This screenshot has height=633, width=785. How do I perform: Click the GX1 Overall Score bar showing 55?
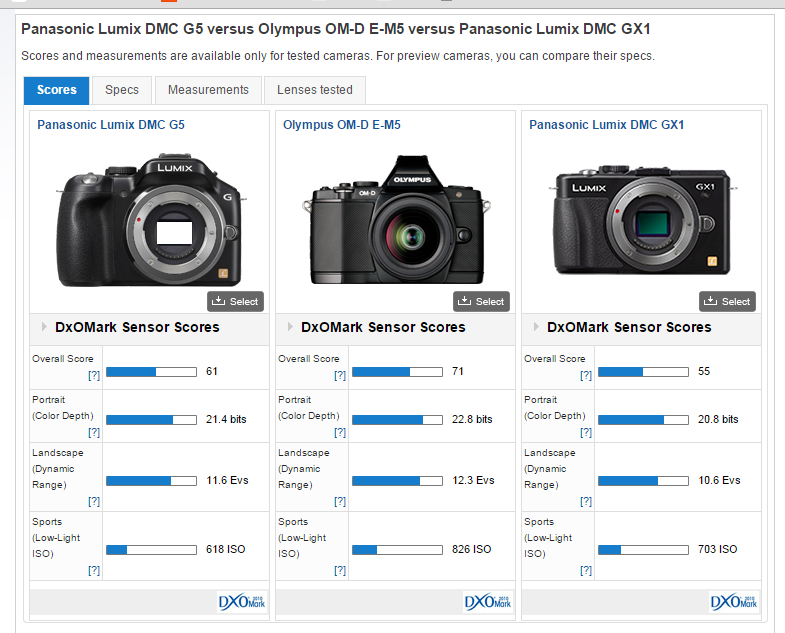click(x=643, y=372)
